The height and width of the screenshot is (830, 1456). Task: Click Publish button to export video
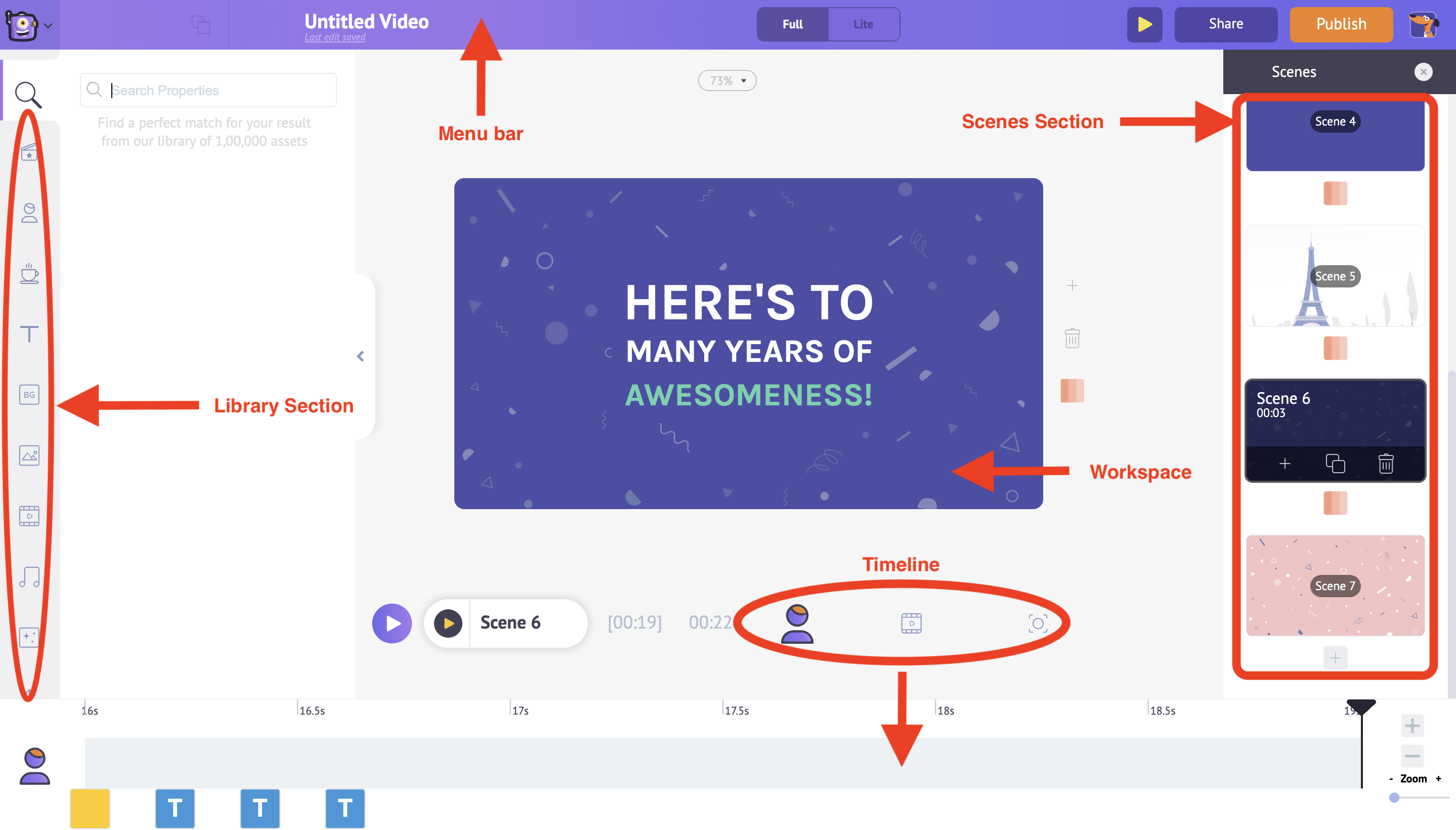[x=1340, y=23]
